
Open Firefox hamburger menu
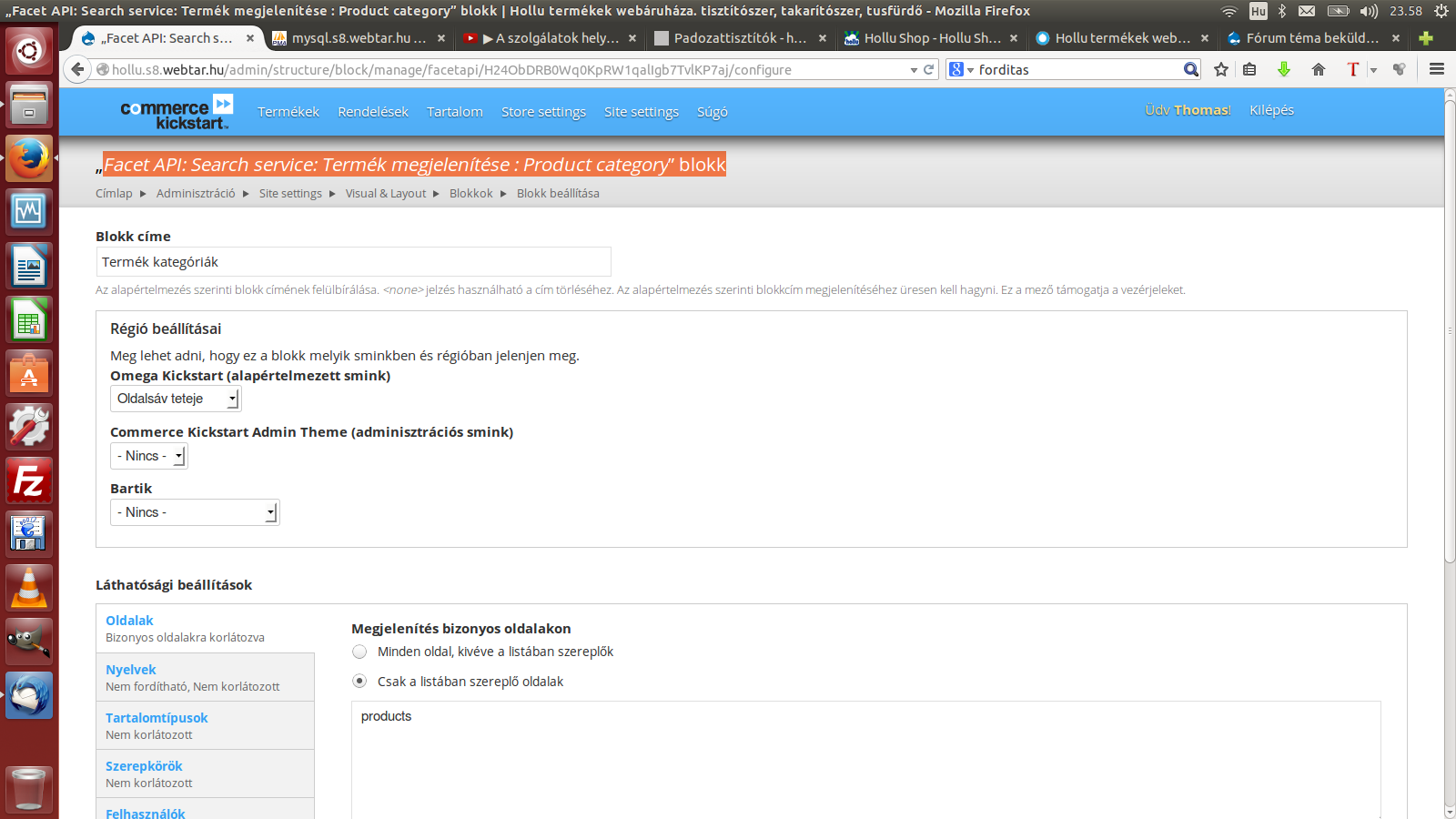pos(1437,69)
